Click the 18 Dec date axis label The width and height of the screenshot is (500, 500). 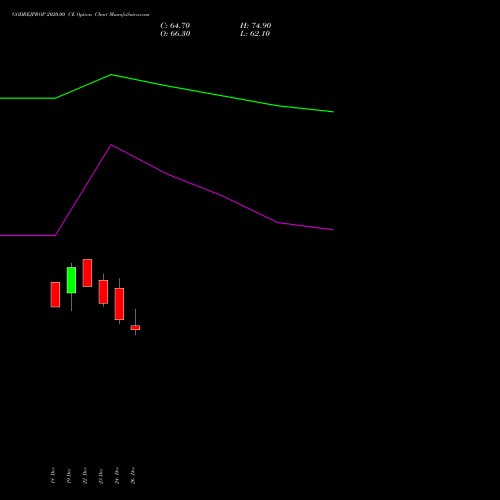(53, 475)
